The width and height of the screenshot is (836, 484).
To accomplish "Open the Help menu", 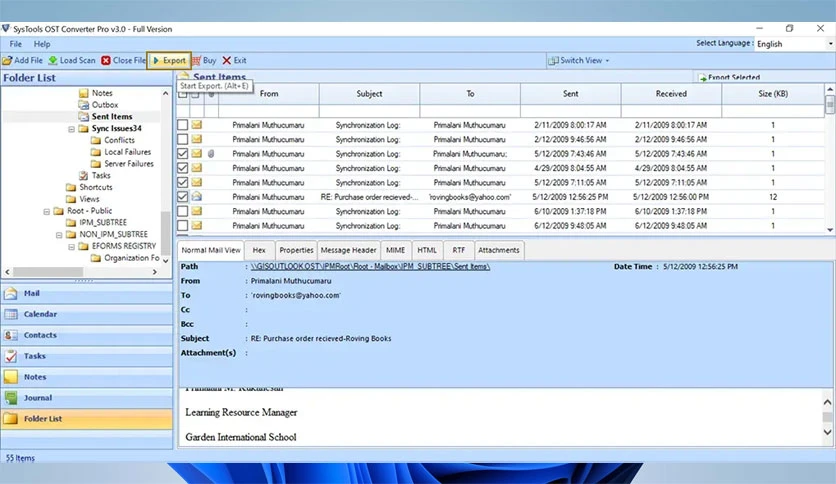I will tap(42, 44).
